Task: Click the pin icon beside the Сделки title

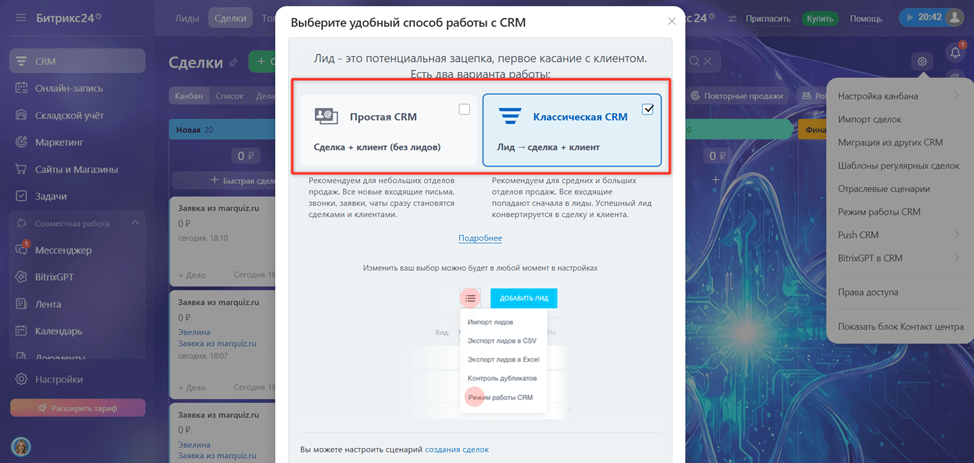Action: click(x=233, y=62)
